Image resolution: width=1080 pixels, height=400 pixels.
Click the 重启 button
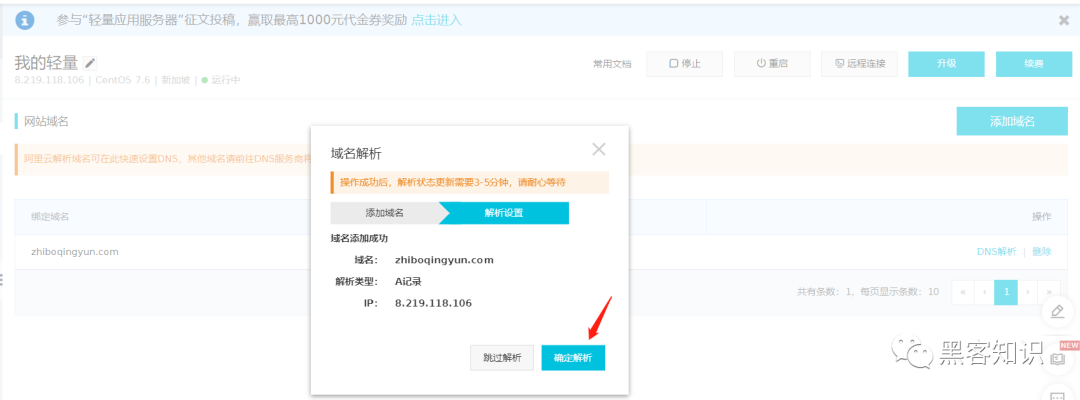pos(771,63)
